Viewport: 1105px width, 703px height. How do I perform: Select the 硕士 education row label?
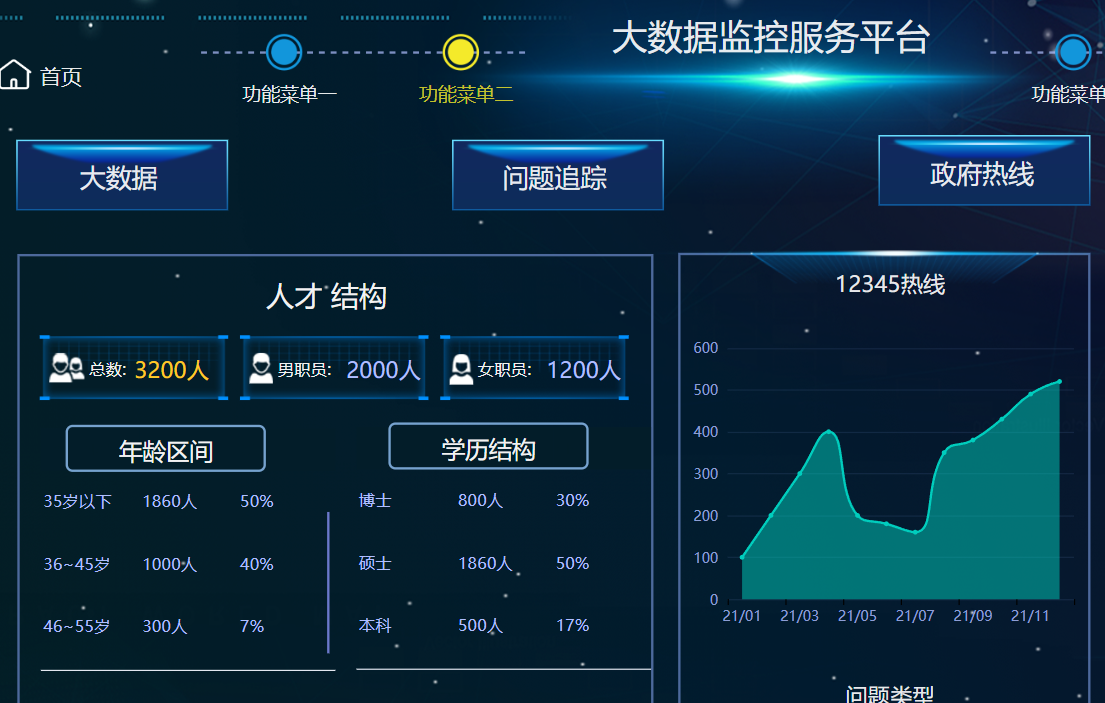375,564
